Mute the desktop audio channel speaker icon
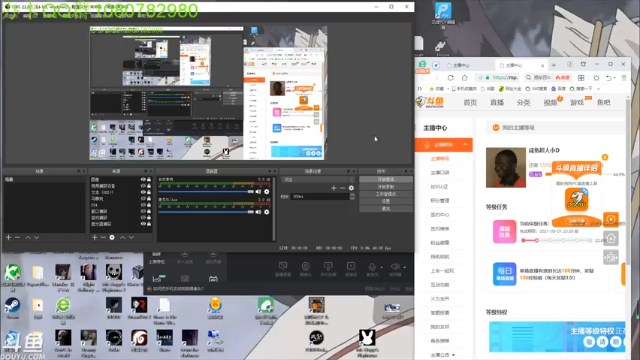The image size is (640, 360). point(258,191)
